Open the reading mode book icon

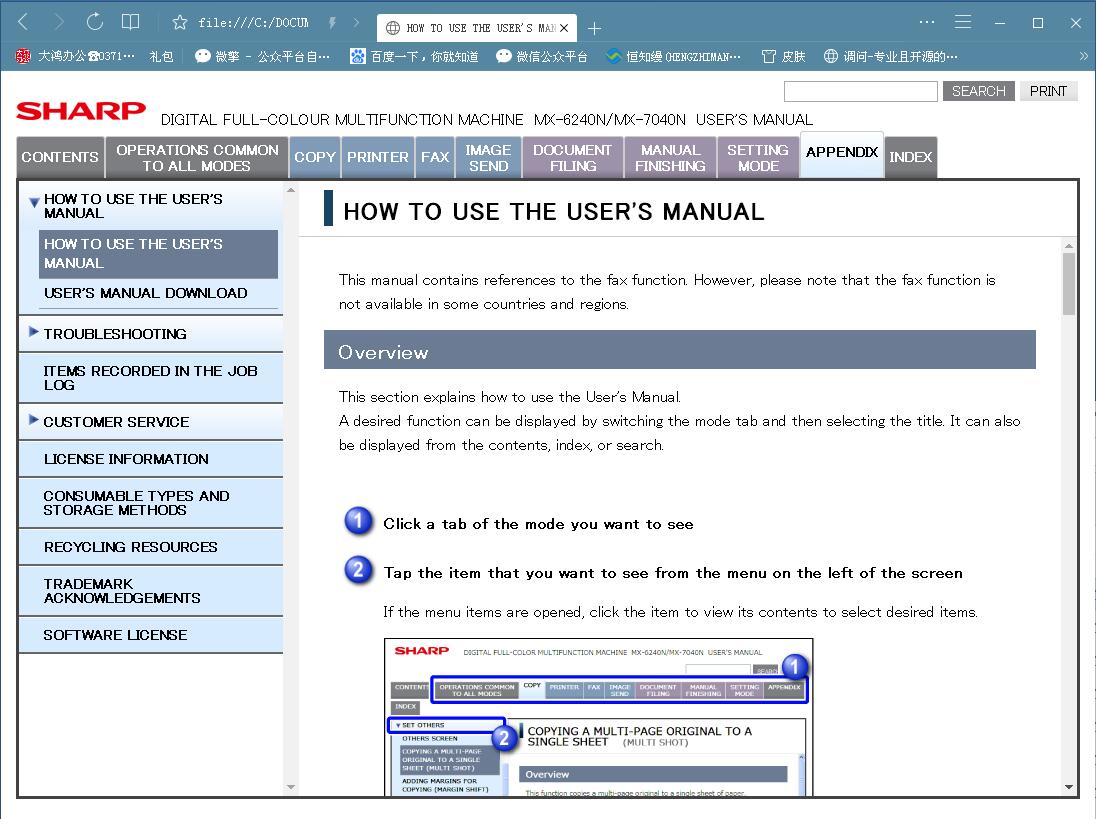pos(131,22)
